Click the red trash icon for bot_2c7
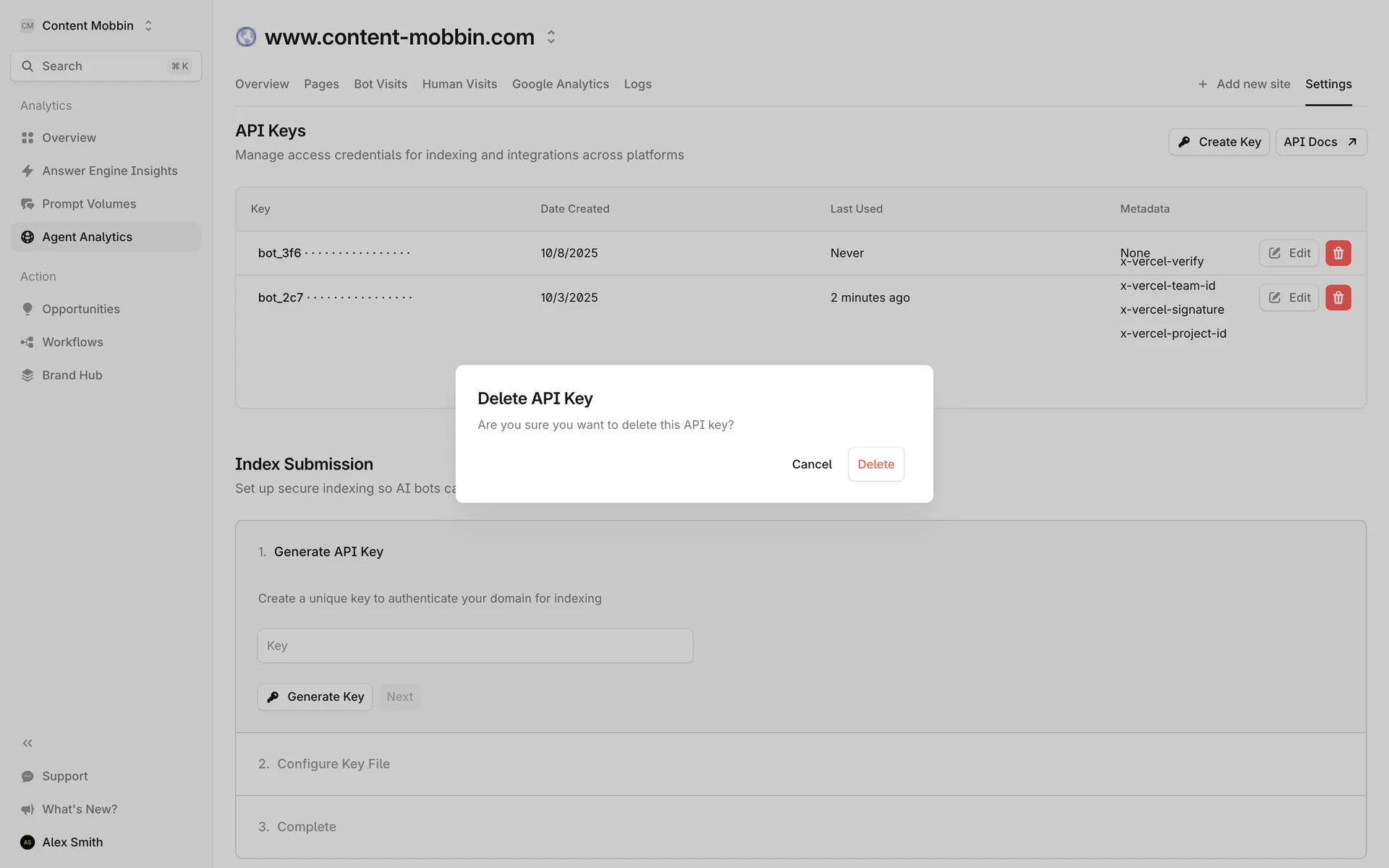This screenshot has width=1389, height=868. coord(1338,297)
